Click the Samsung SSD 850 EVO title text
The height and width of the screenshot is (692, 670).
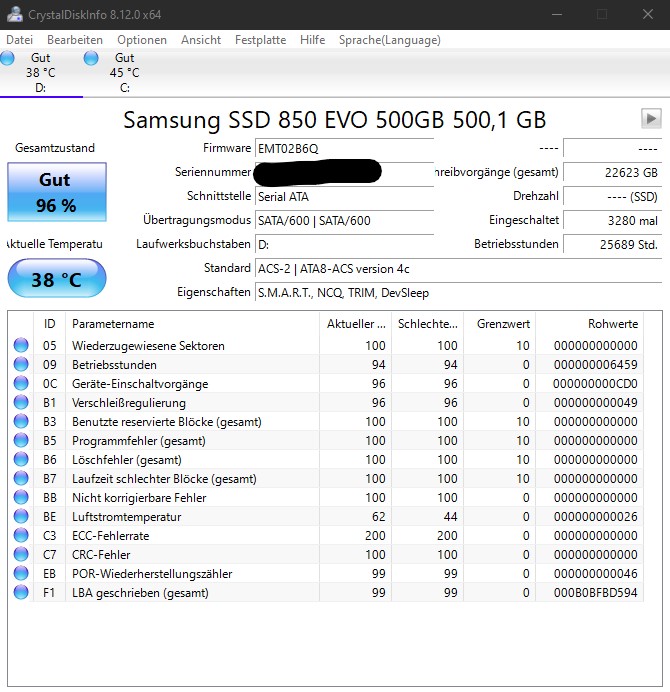click(335, 120)
